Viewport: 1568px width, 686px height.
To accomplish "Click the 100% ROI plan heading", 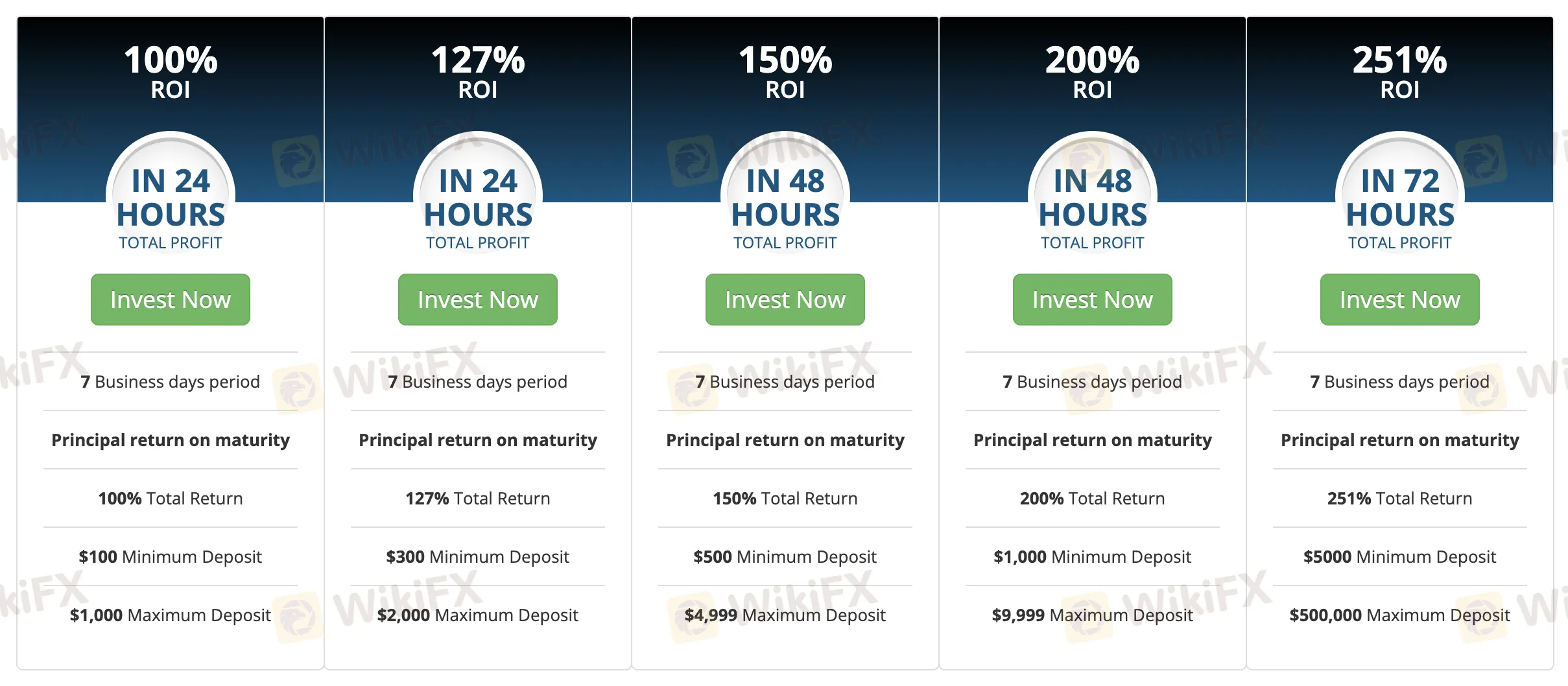I will tap(171, 70).
